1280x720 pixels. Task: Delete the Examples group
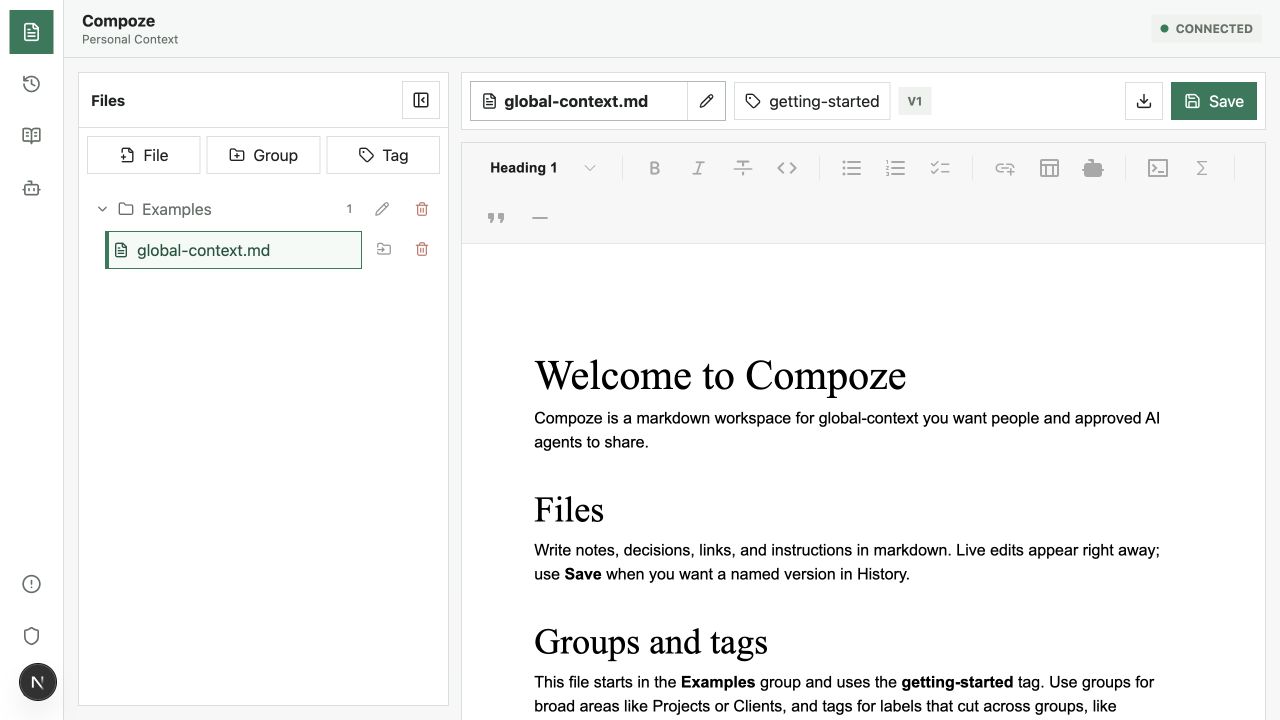(x=422, y=209)
